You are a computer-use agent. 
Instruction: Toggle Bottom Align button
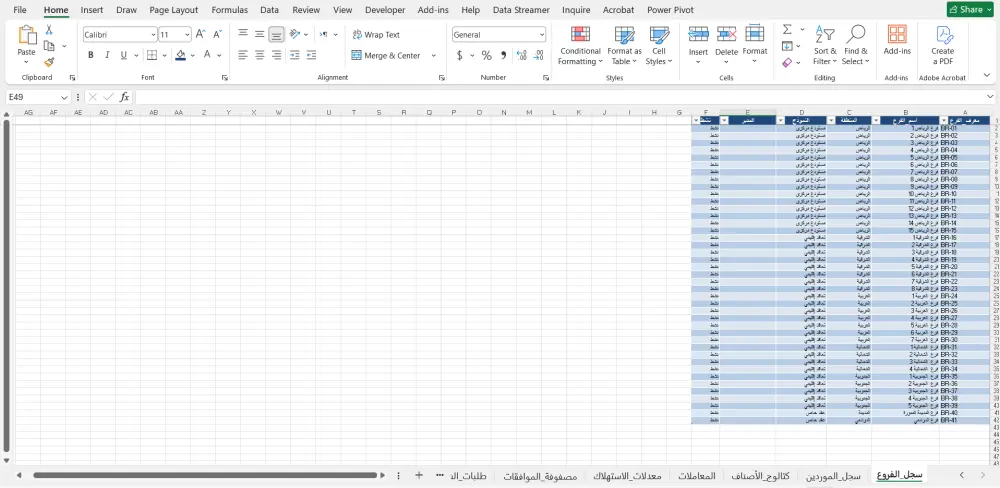(x=276, y=34)
